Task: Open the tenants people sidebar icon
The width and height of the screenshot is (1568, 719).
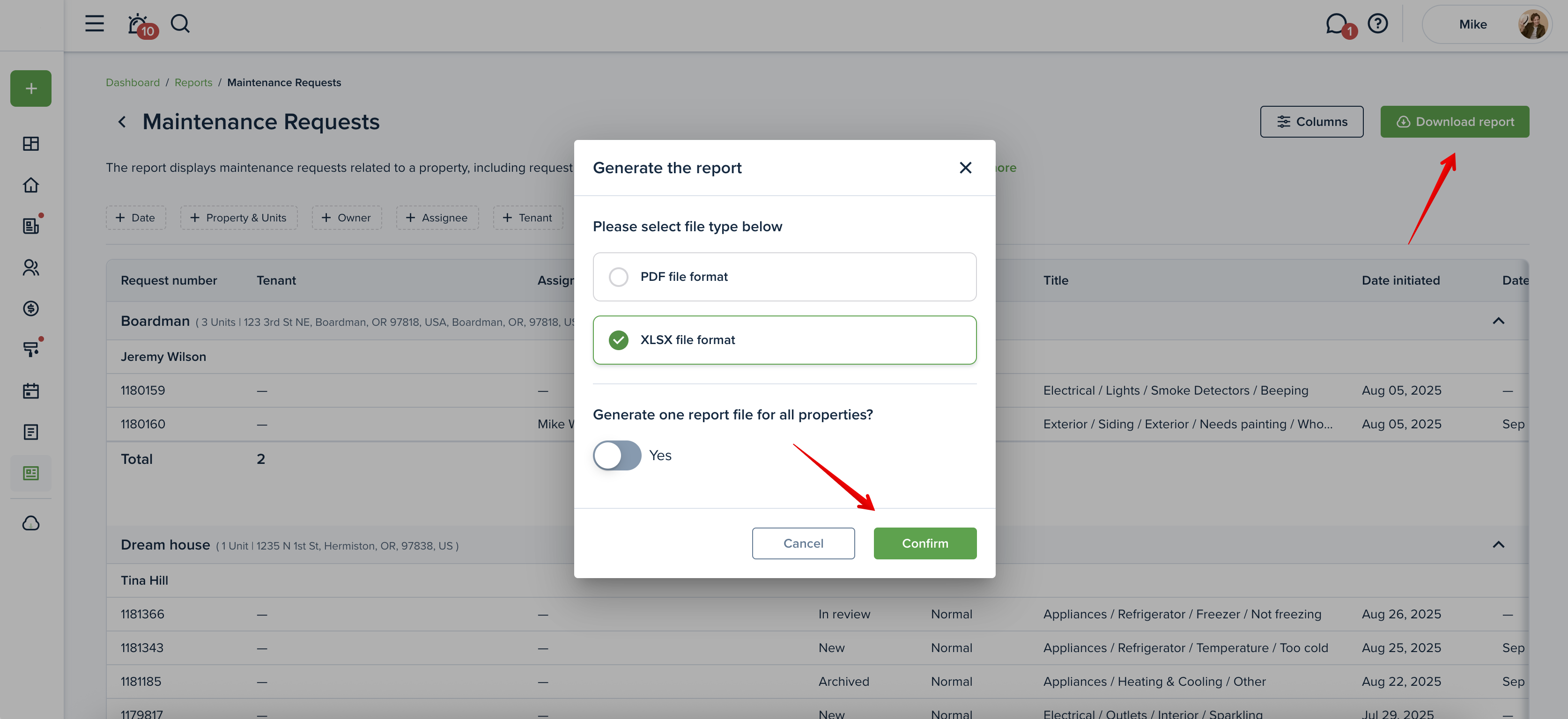Action: pos(31,267)
